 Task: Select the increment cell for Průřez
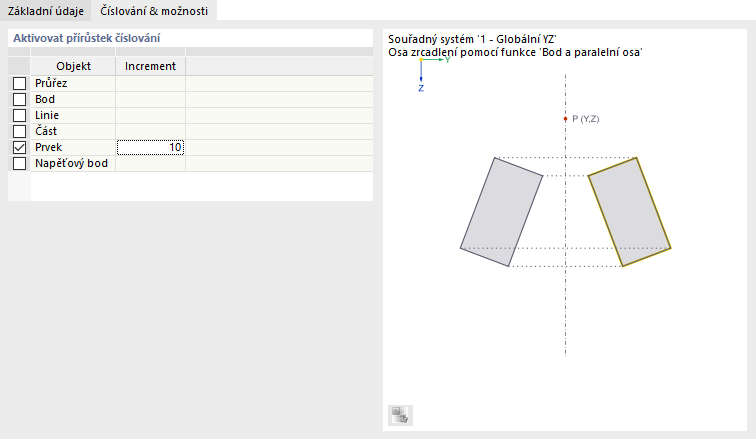(150, 84)
